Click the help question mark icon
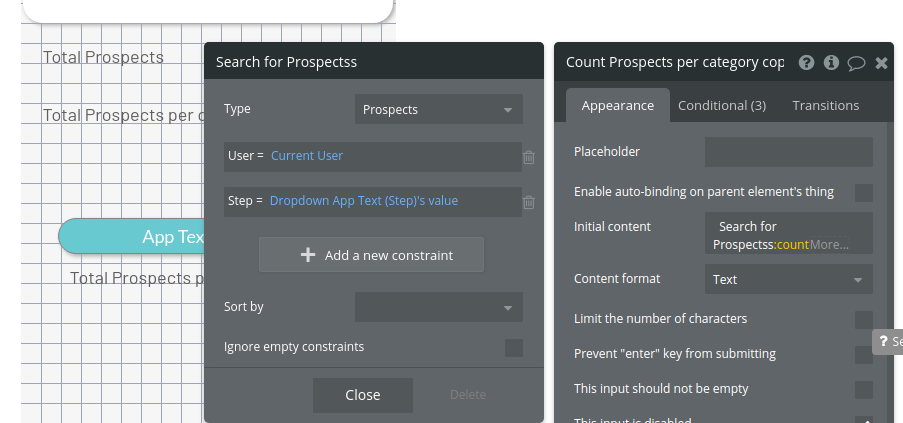903x423 pixels. [x=806, y=62]
